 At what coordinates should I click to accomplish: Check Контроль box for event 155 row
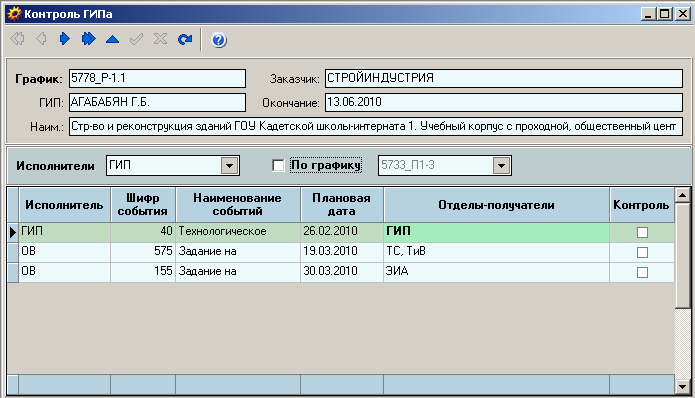pyautogui.click(x=642, y=272)
